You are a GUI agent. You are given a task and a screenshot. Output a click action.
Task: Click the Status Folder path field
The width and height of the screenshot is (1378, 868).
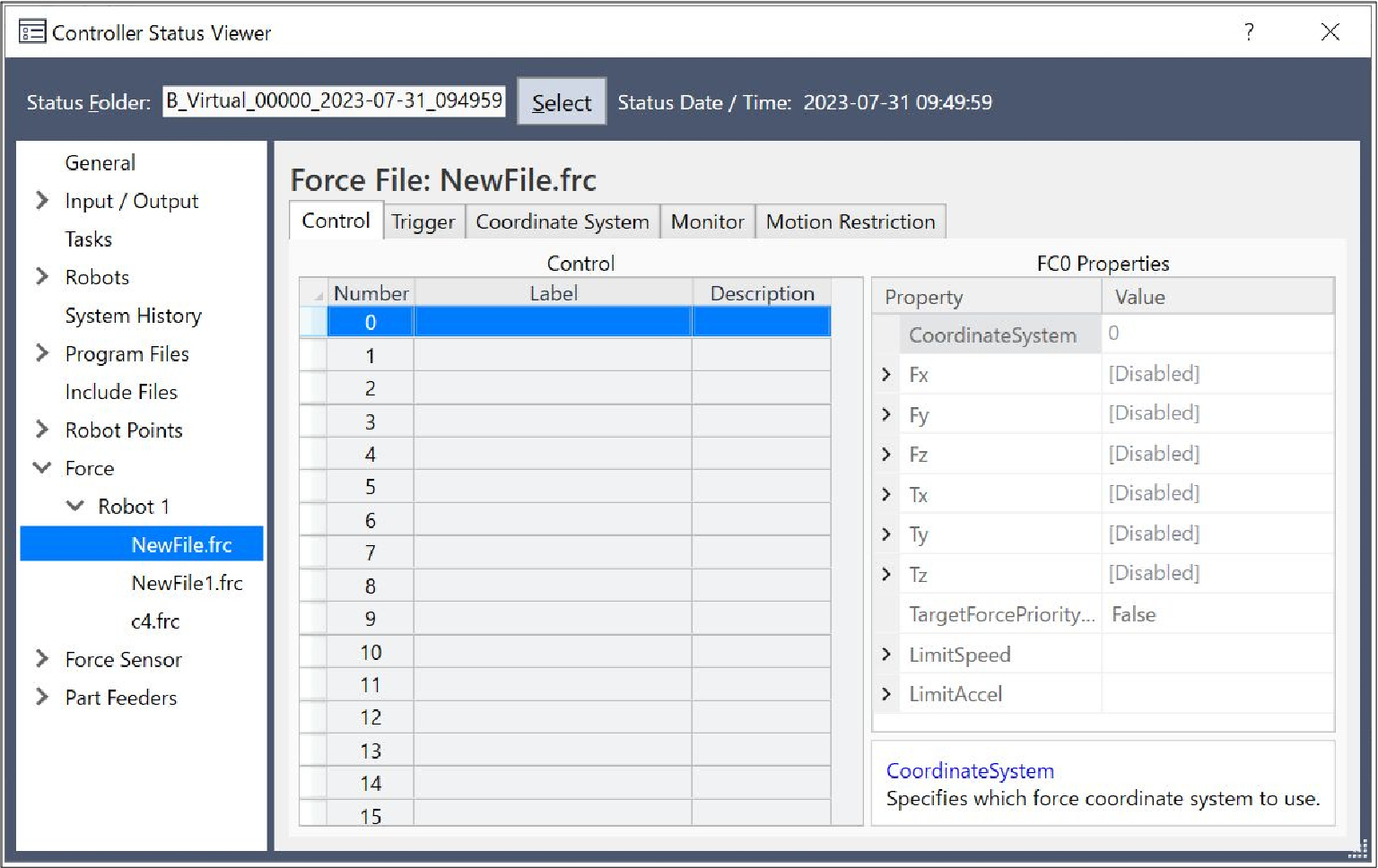tap(334, 101)
